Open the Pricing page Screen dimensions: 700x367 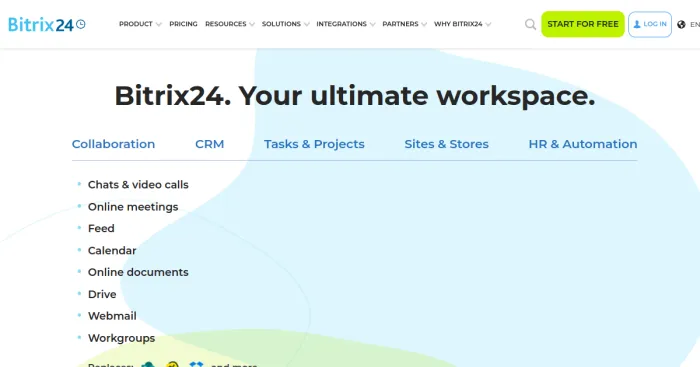pos(183,24)
